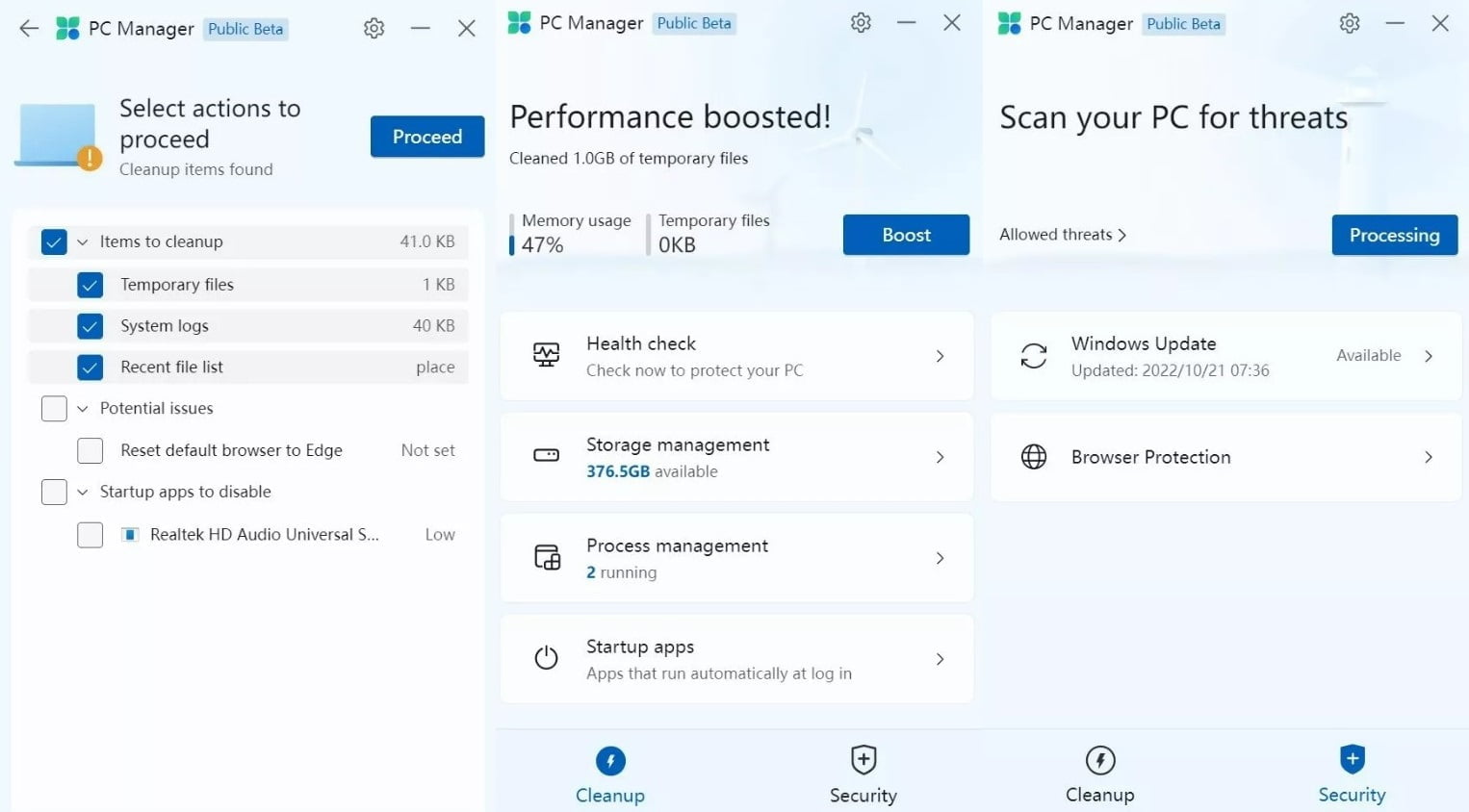Switch to Cleanup tab label in Scan window
Image resolution: width=1469 pixels, height=812 pixels.
pyautogui.click(x=1100, y=795)
